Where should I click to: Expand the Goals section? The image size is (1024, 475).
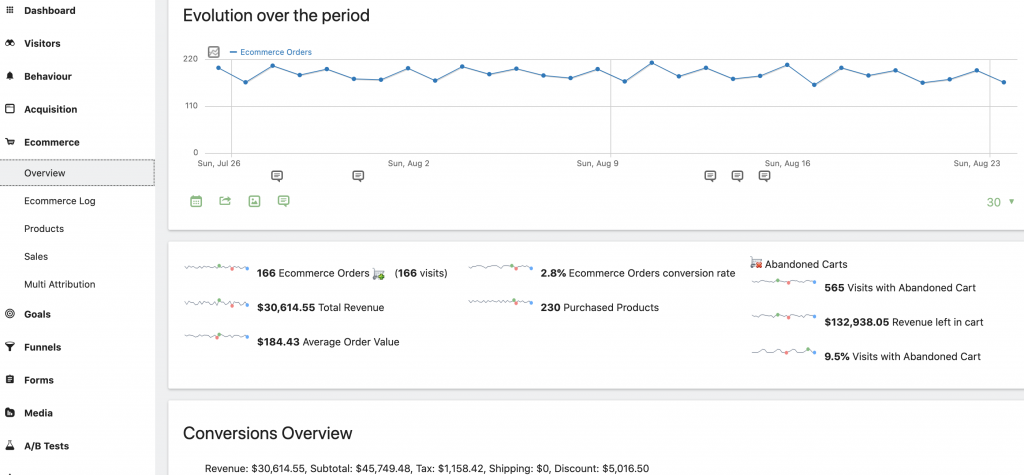click(x=37, y=314)
